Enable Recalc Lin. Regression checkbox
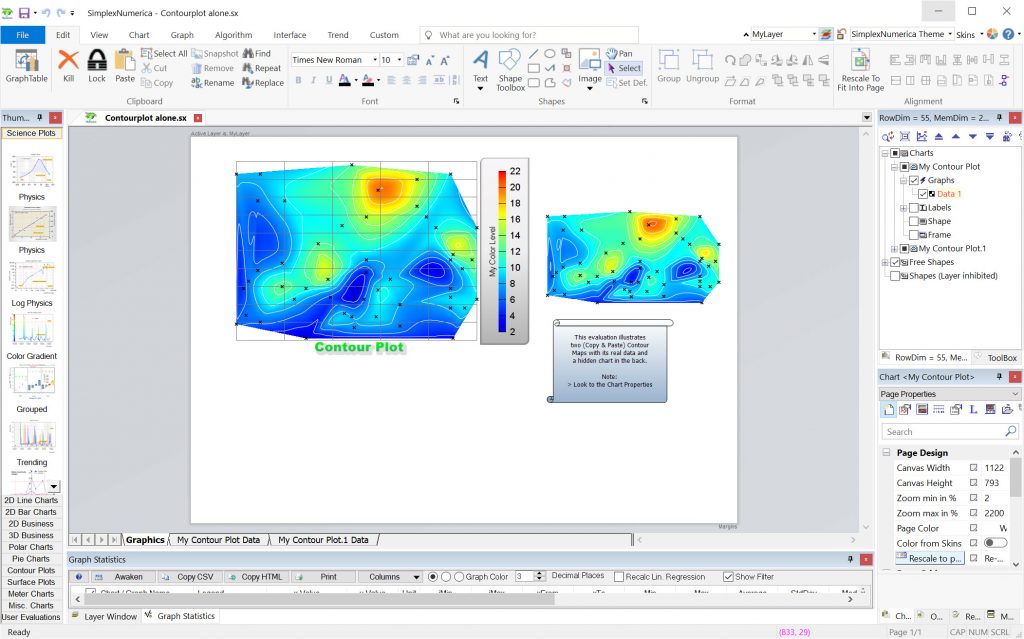The height and width of the screenshot is (639, 1024). pos(618,577)
